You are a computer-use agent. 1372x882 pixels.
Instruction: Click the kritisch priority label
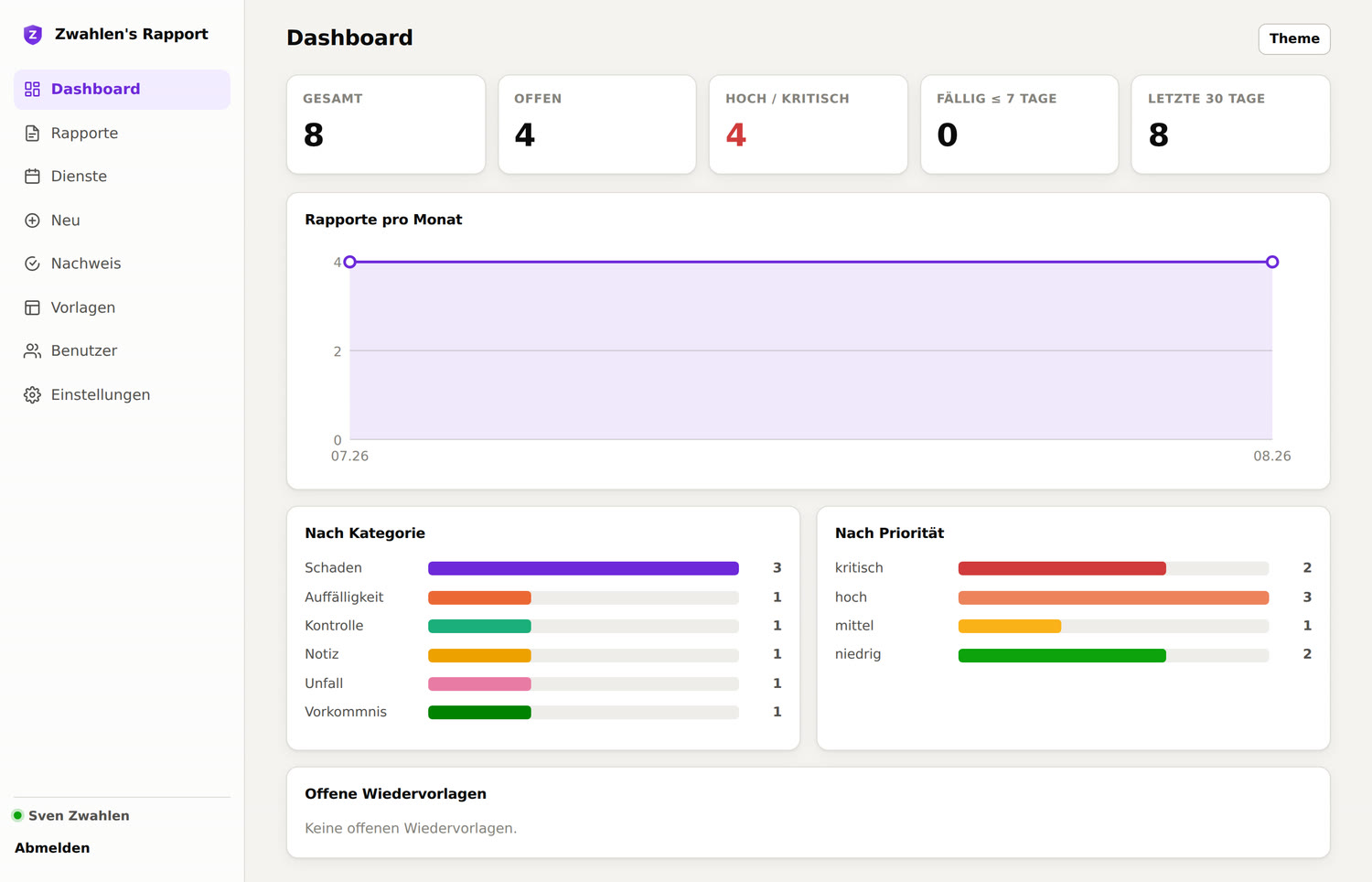click(859, 568)
